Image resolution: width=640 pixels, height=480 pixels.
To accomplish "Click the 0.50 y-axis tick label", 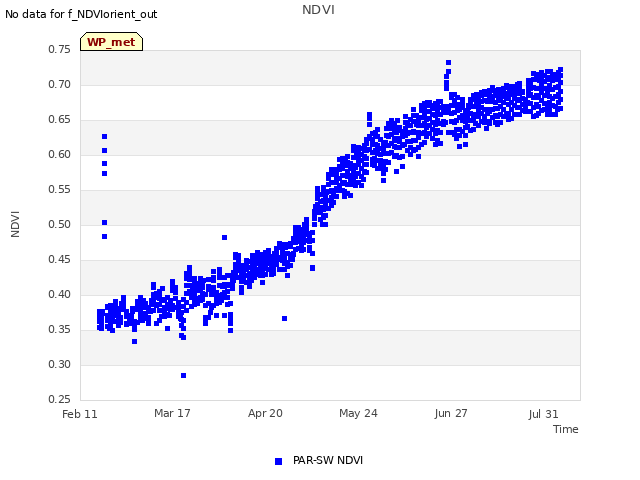I will pyautogui.click(x=59, y=224).
